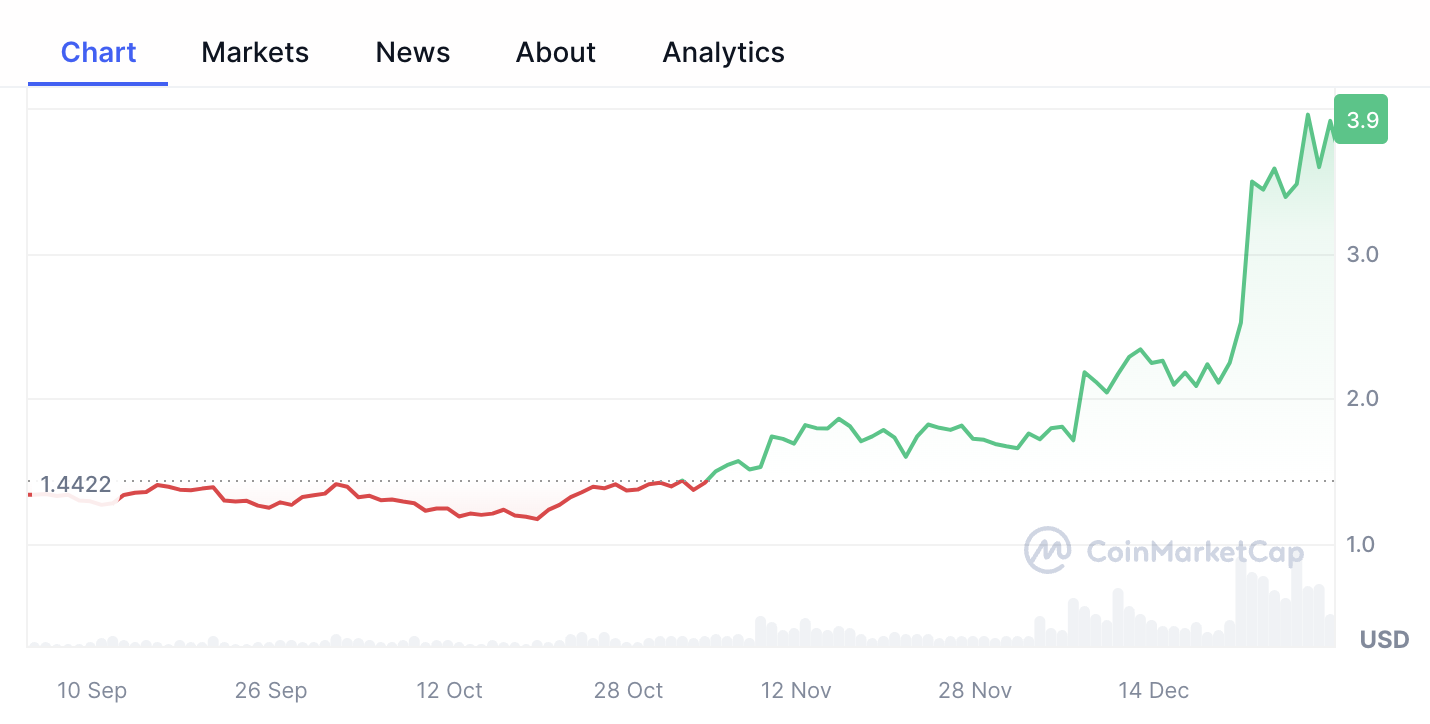Click the 1.4422 opening price label
Viewport: 1430px width, 724px height.
pyautogui.click(x=75, y=485)
